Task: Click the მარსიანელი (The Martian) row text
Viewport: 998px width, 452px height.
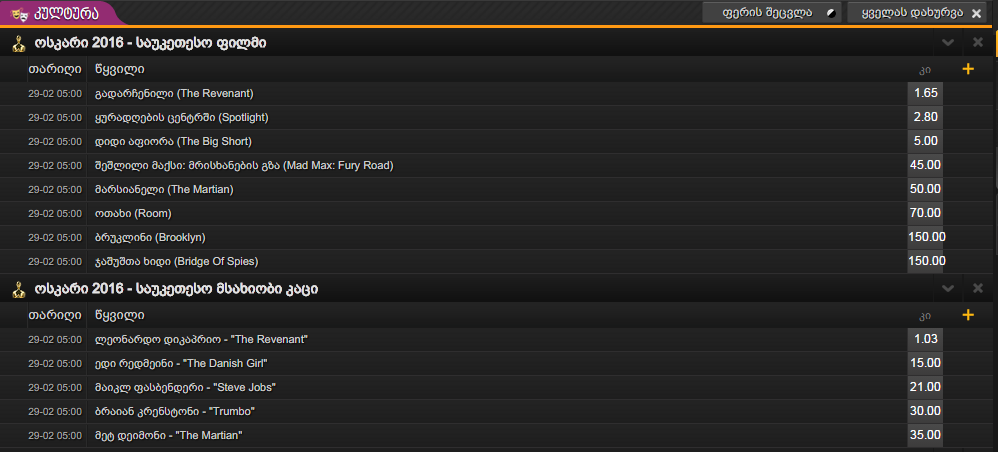Action: pyautogui.click(x=164, y=190)
